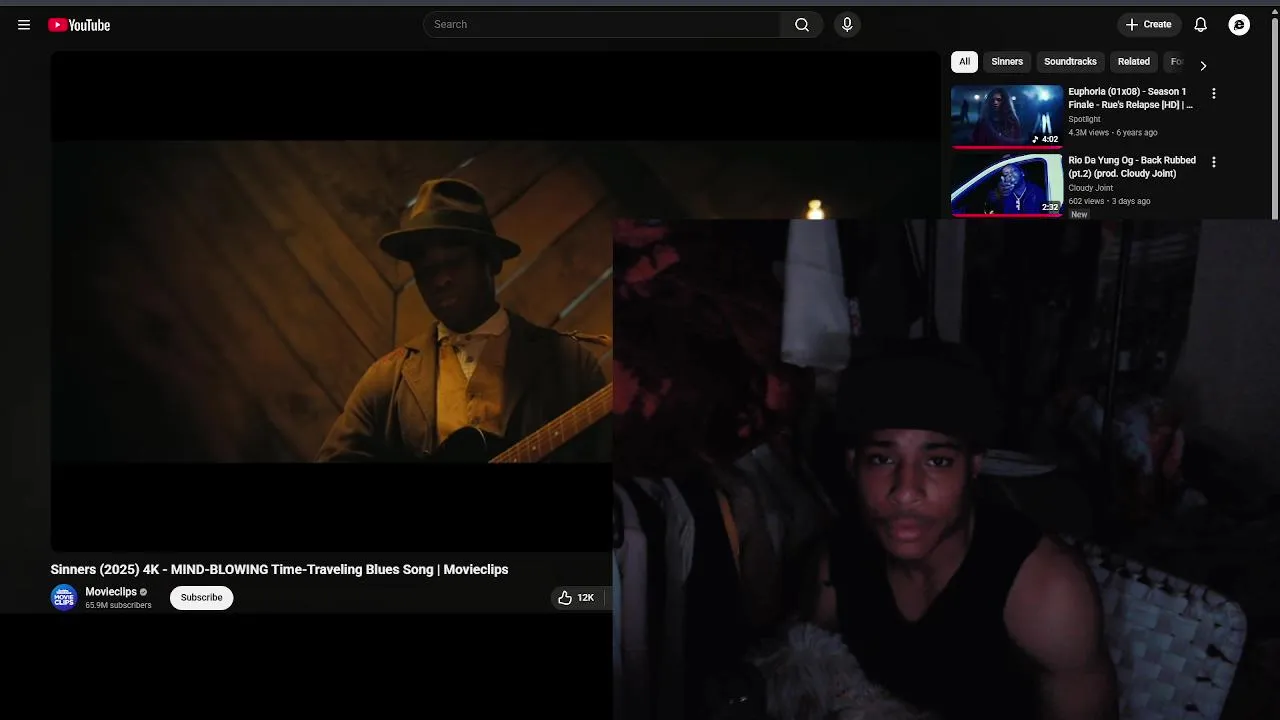The image size is (1280, 720).
Task: Open the YouTube hamburger guide menu
Action: pos(24,25)
